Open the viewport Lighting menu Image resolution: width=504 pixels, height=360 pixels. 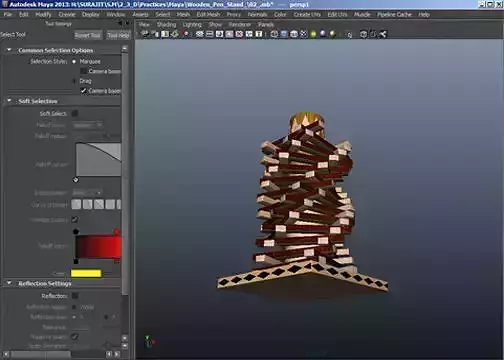tap(192, 24)
